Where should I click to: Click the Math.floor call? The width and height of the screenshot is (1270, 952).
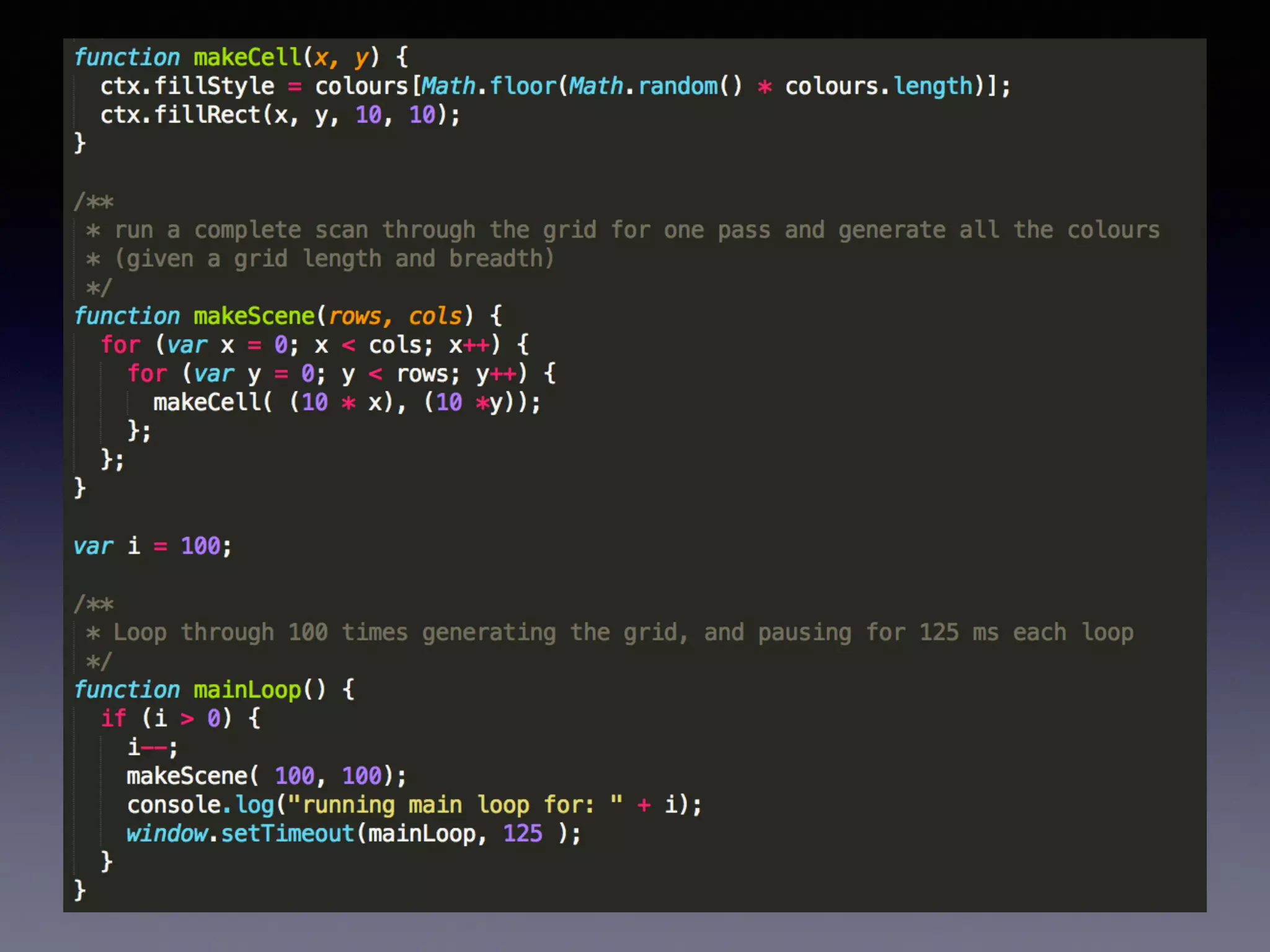pos(488,86)
